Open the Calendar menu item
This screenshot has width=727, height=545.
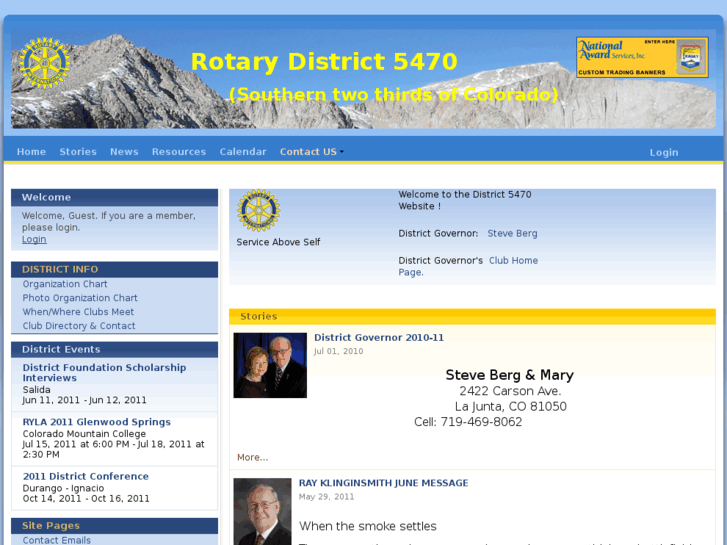[243, 152]
